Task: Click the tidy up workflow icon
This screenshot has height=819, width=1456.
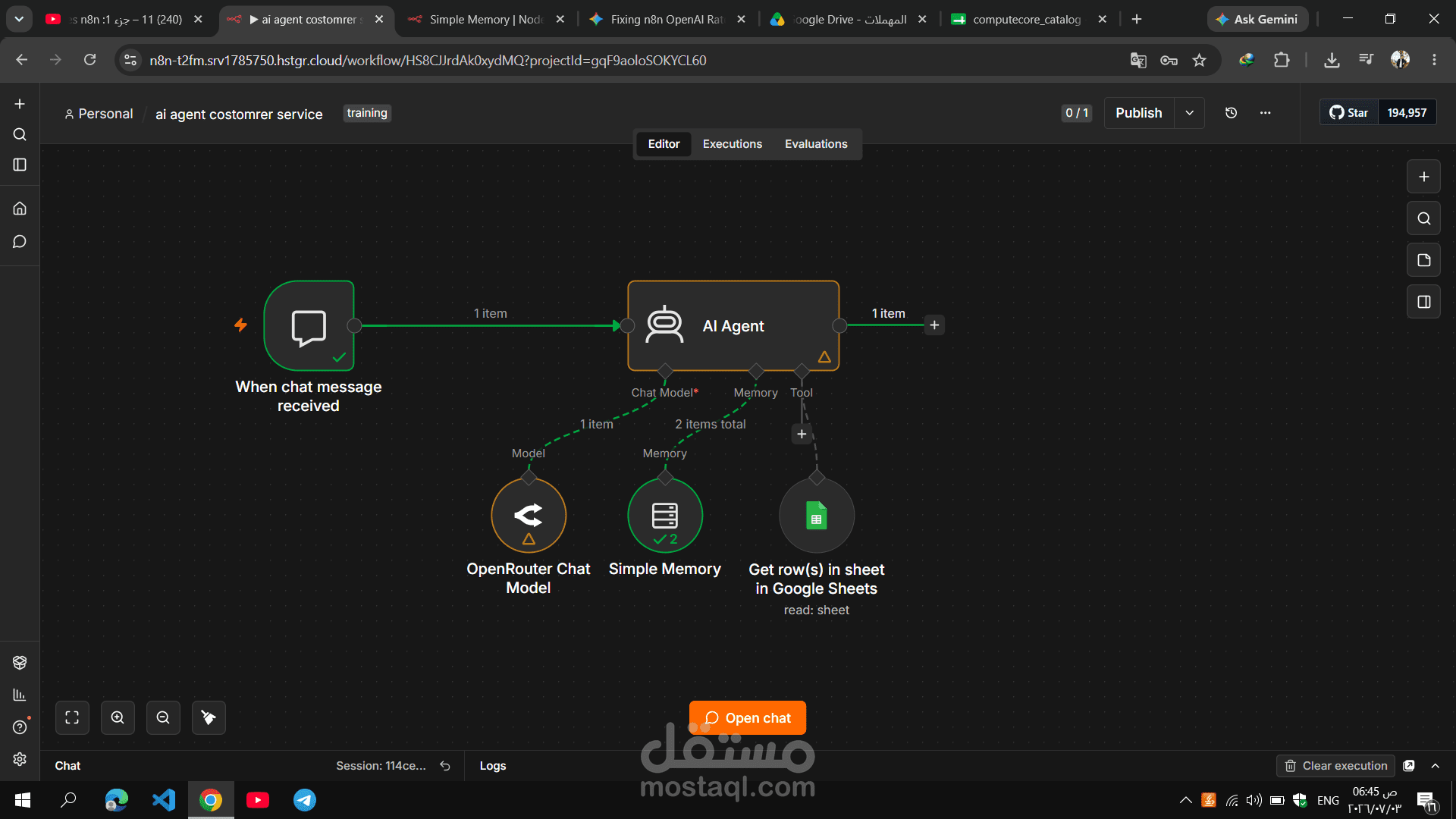Action: [209, 717]
